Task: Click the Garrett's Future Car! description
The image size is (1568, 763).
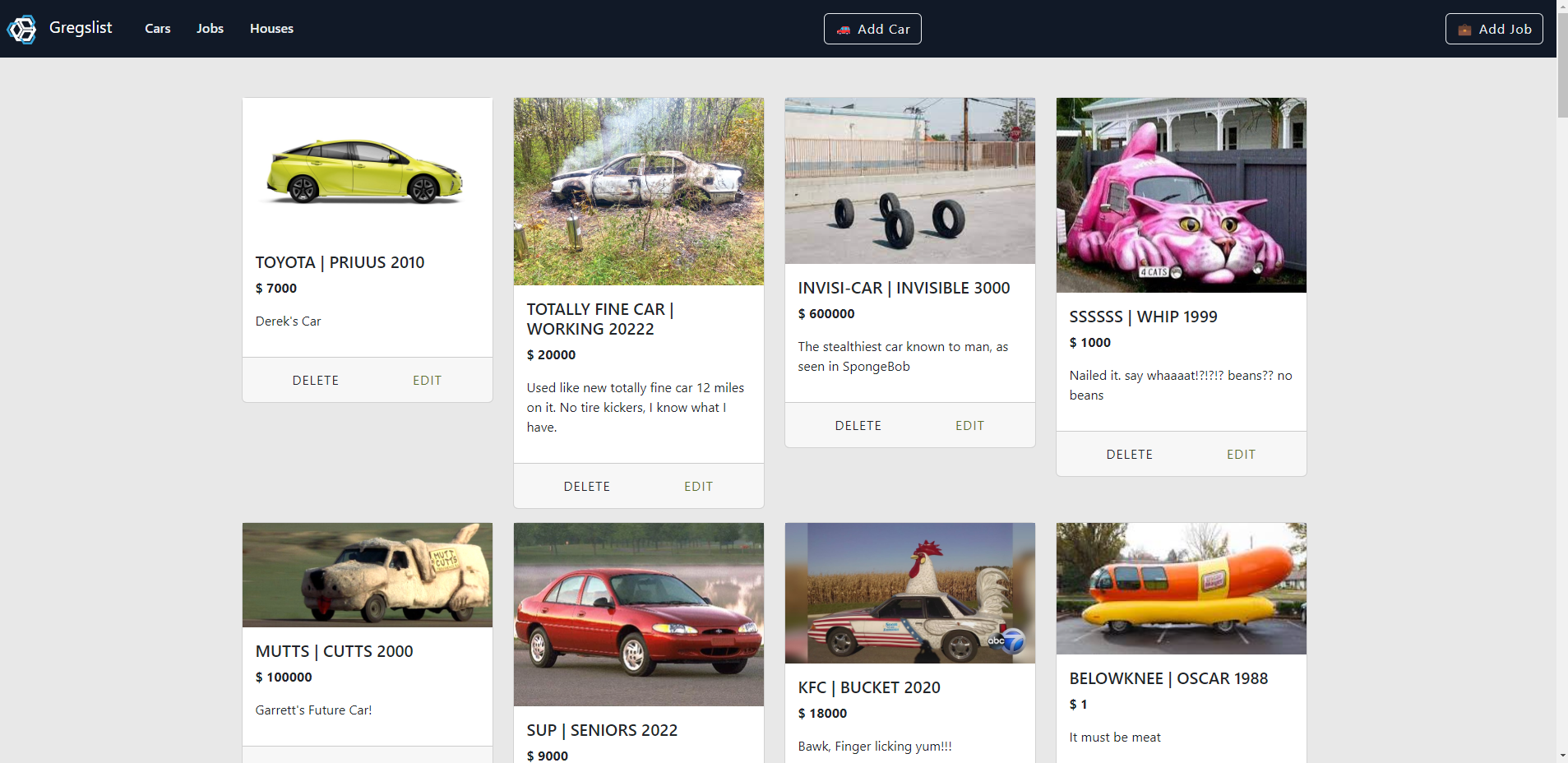Action: [x=313, y=710]
